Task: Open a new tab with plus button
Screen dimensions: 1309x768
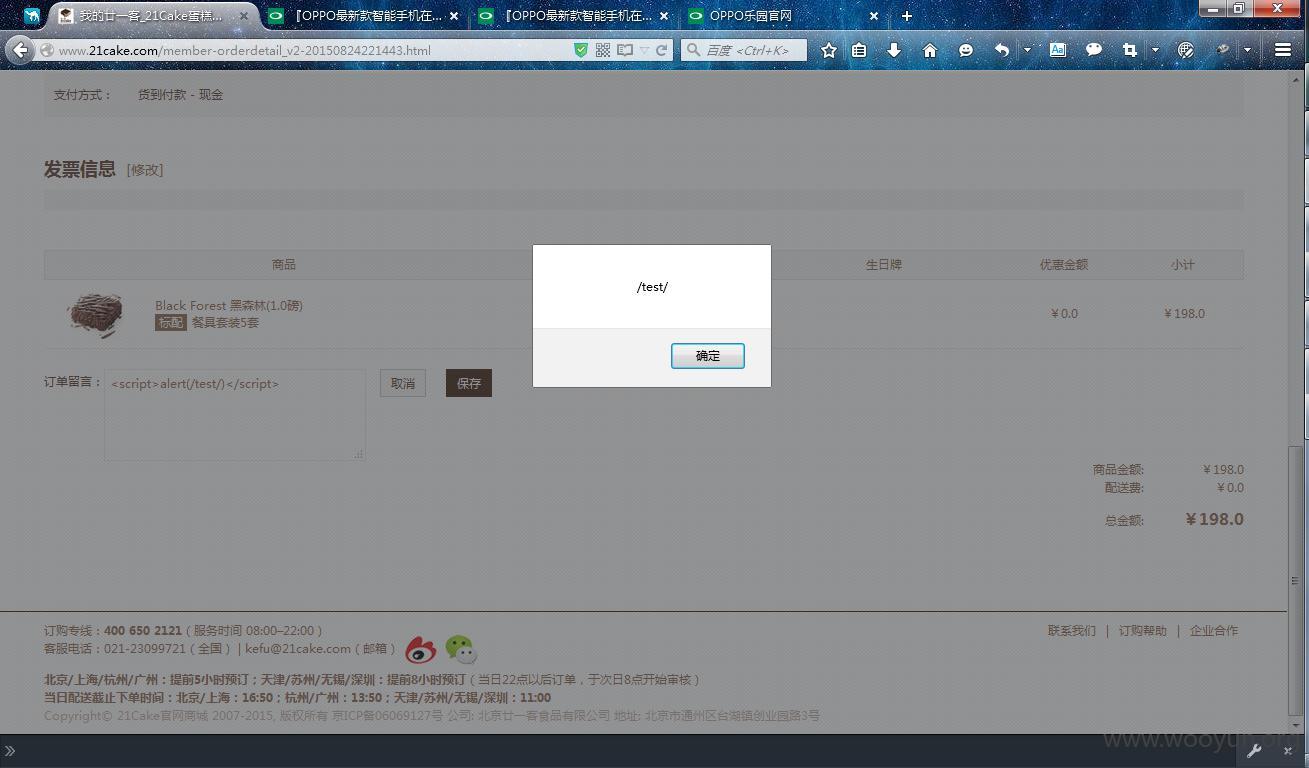Action: click(x=907, y=16)
